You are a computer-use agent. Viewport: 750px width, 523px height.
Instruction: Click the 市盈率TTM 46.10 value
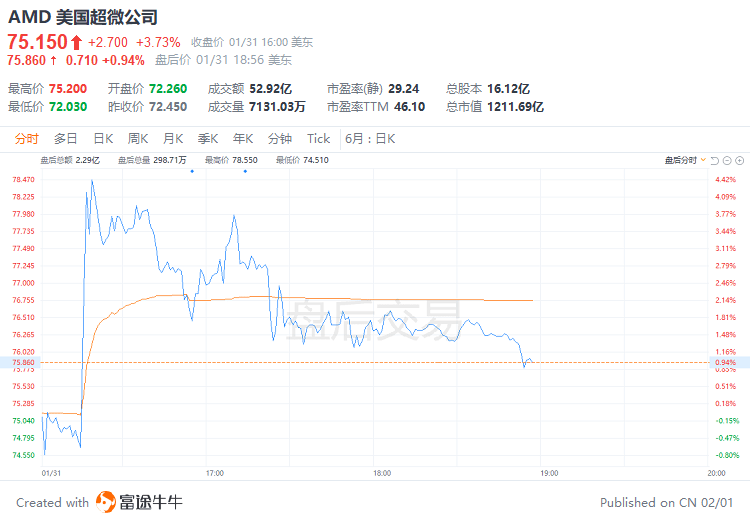(x=409, y=106)
